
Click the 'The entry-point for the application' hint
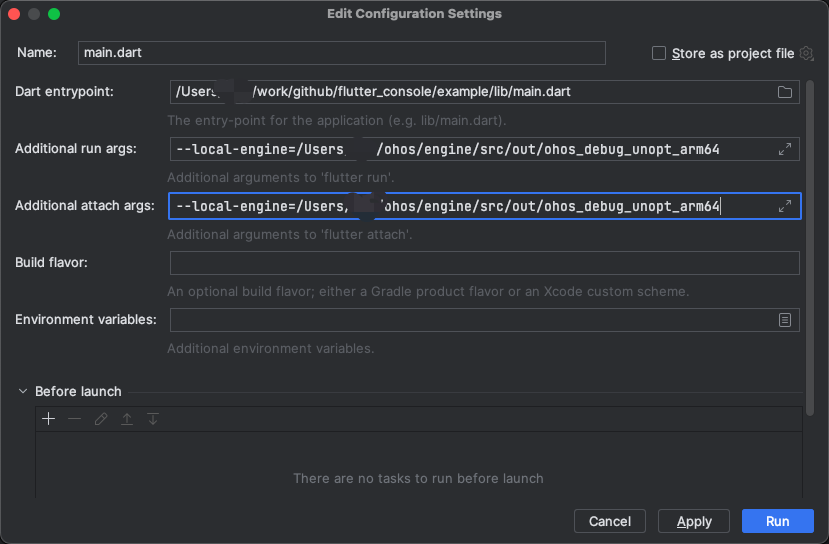(x=337, y=121)
